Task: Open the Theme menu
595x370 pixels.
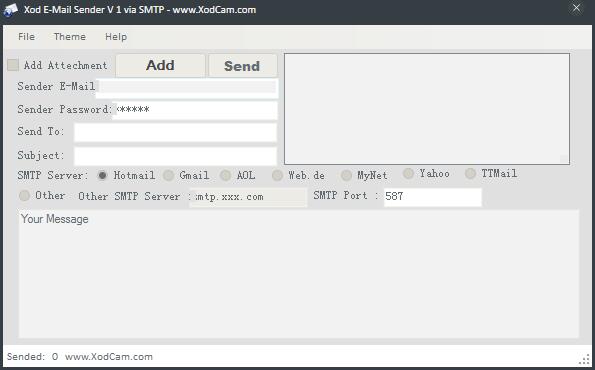Action: pyautogui.click(x=70, y=37)
